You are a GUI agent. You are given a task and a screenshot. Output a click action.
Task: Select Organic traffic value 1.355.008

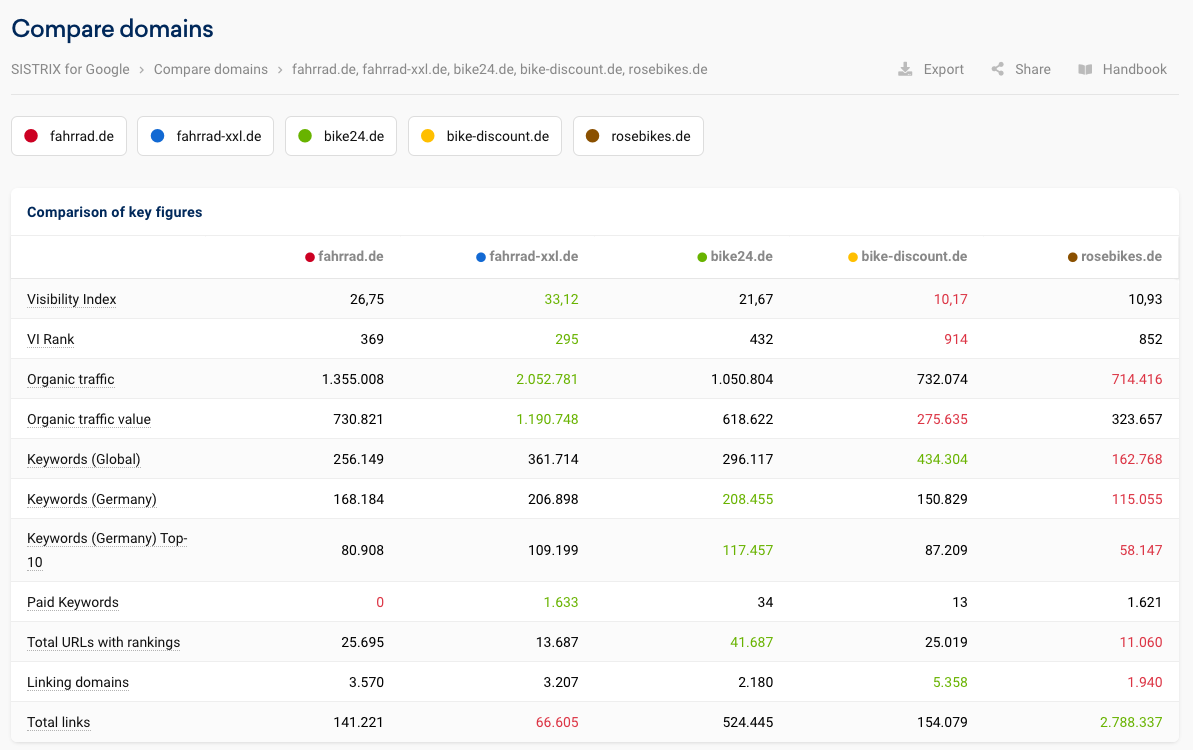point(353,380)
